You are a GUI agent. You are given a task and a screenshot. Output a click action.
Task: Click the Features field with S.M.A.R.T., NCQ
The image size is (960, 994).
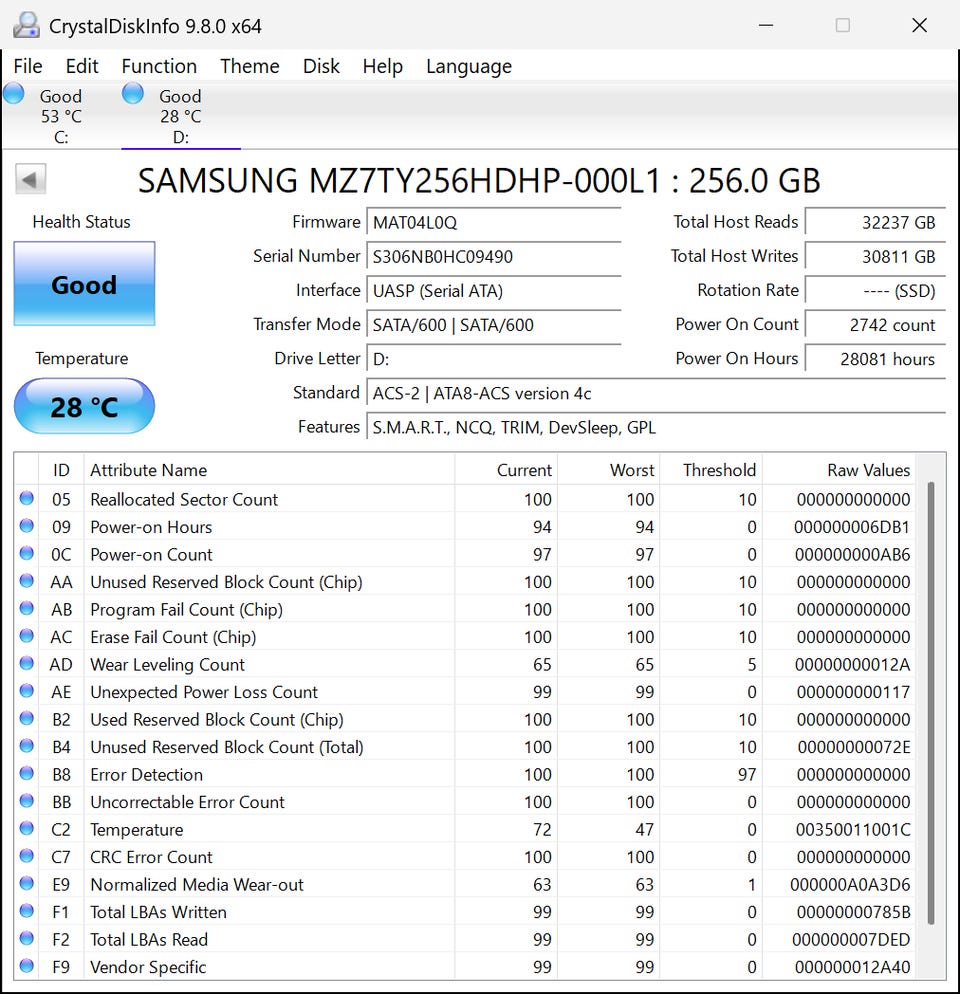point(656,428)
